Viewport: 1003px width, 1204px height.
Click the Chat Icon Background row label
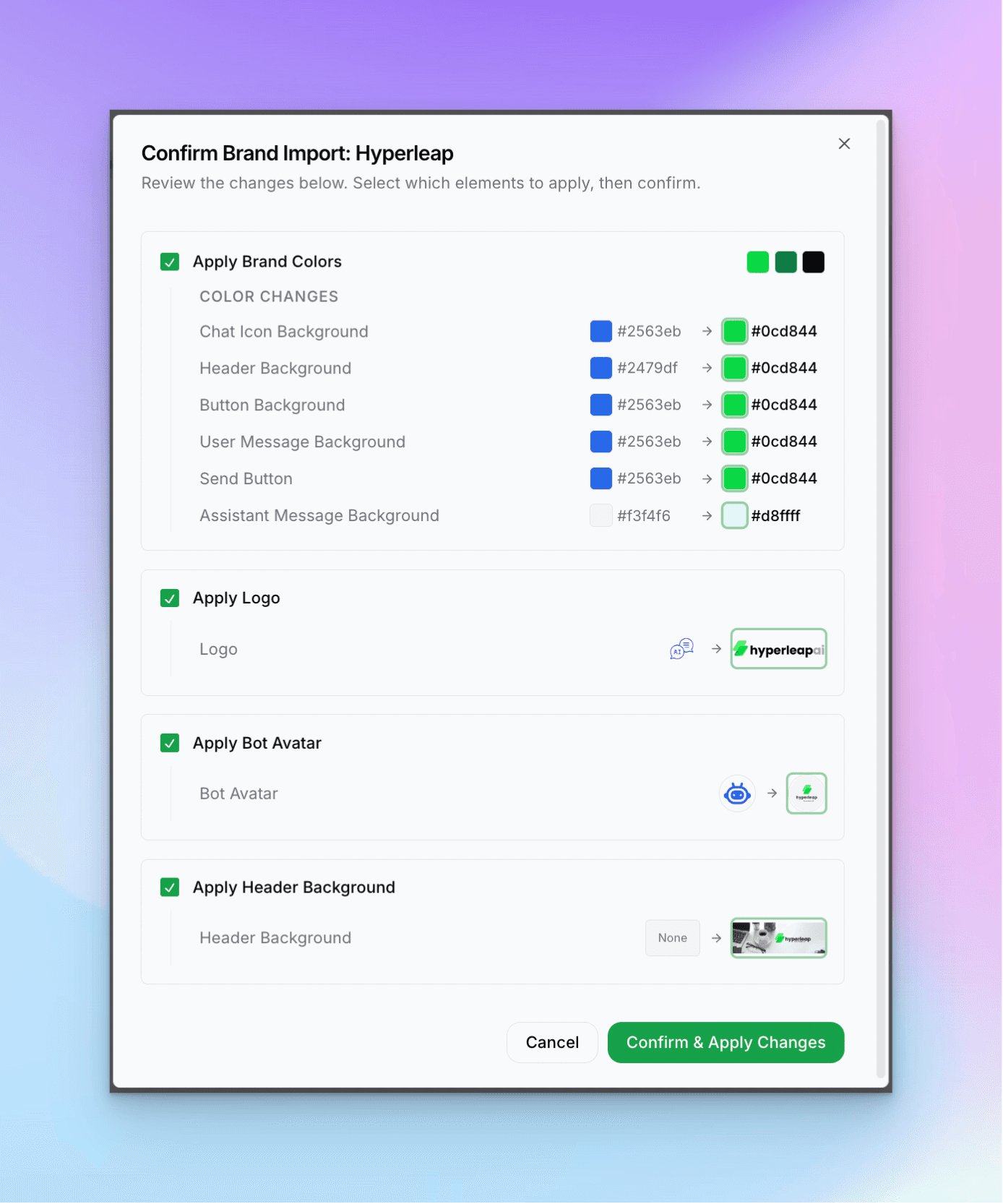(284, 332)
